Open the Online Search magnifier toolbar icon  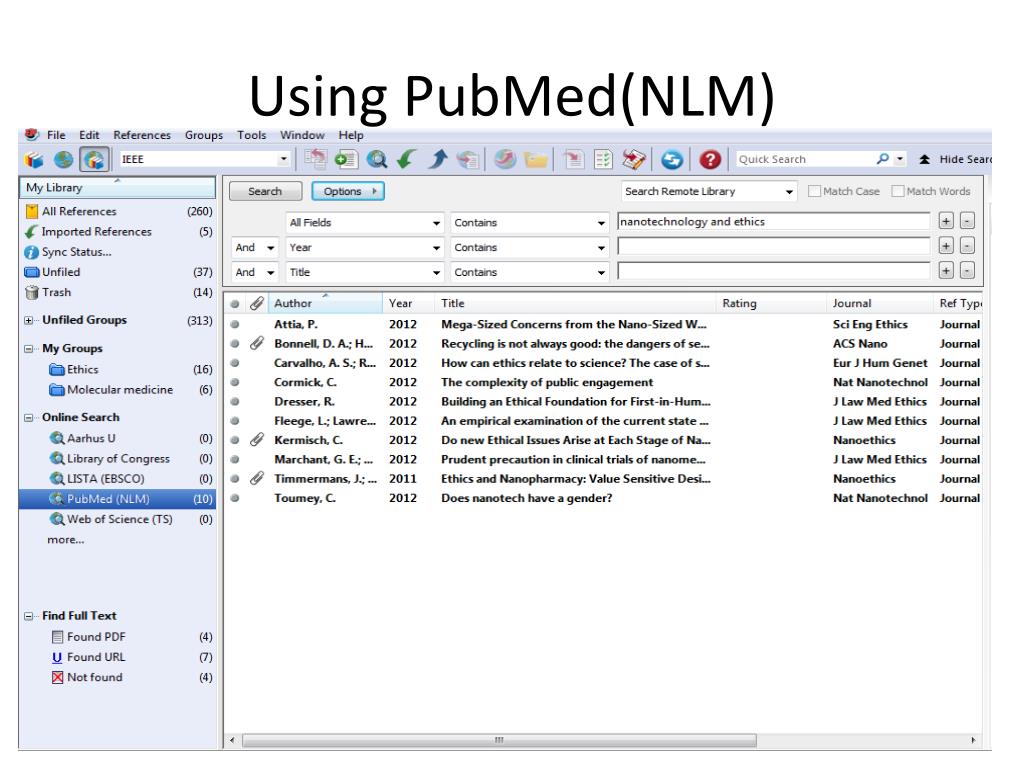pyautogui.click(x=377, y=159)
